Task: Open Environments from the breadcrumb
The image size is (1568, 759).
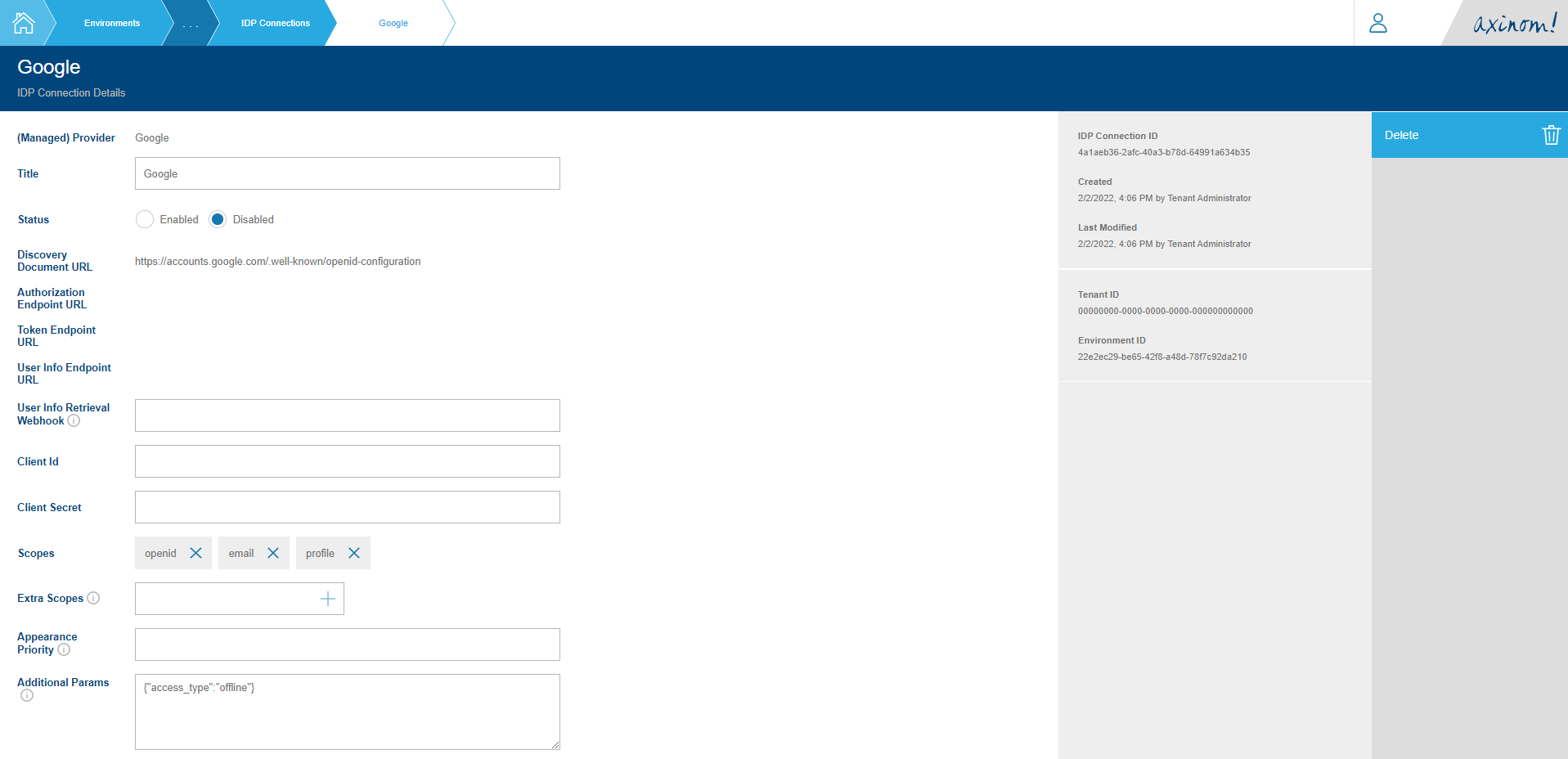Action: tap(111, 23)
